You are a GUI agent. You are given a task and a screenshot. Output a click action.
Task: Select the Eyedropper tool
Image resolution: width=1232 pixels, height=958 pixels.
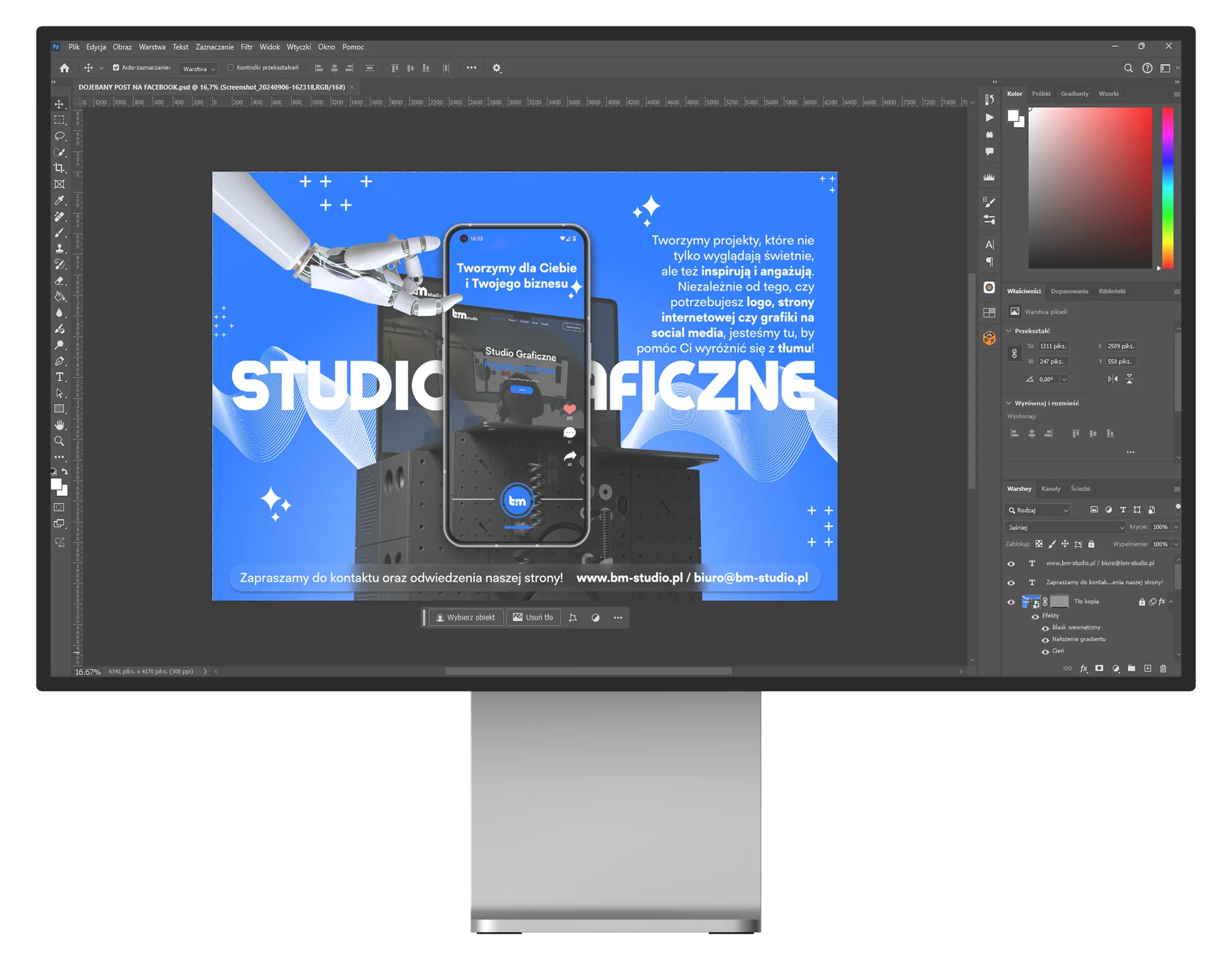point(59,200)
